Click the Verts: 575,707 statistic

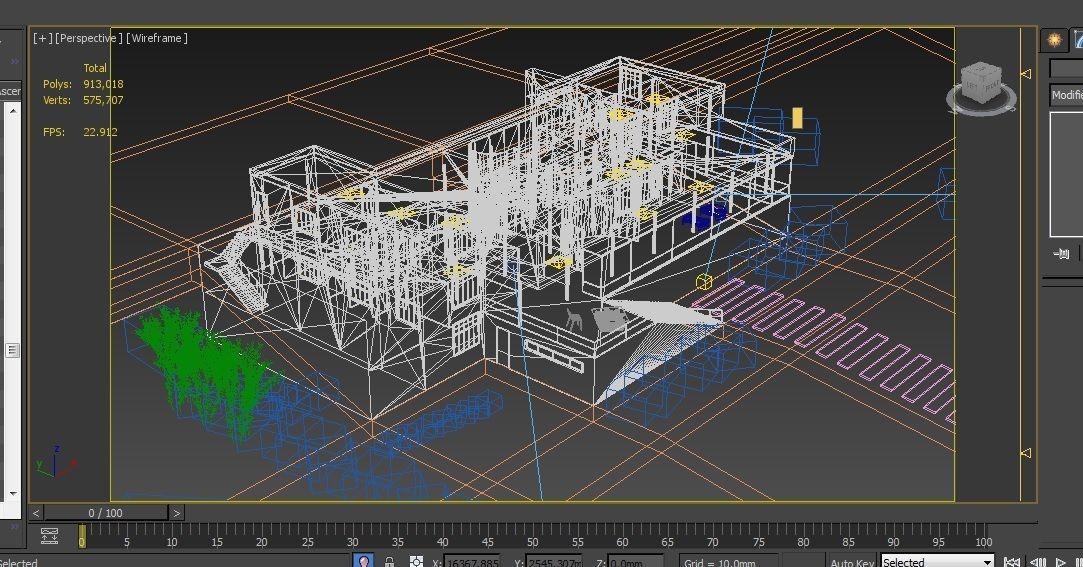(x=83, y=100)
